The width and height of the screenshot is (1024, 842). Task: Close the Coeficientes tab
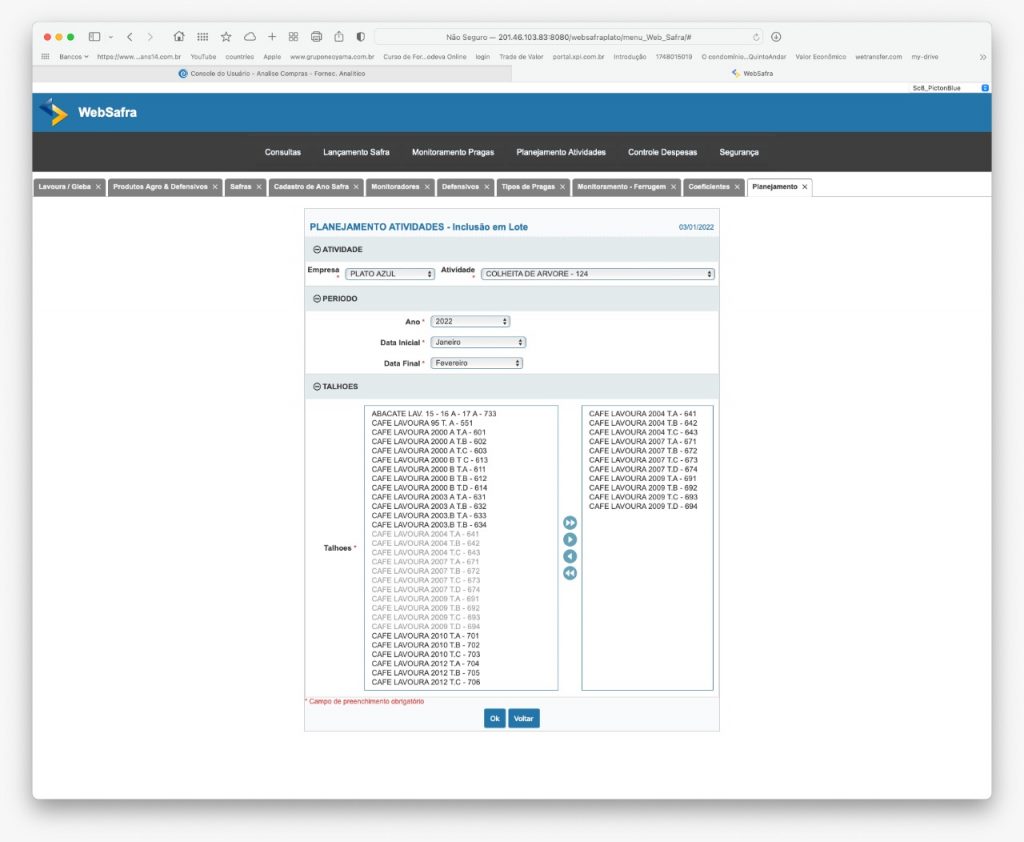737,187
